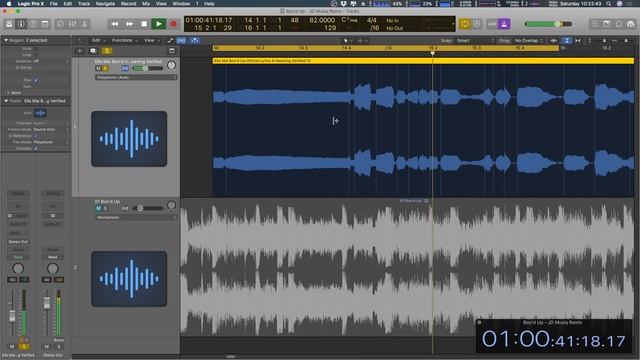Click the Stop transport button
The height and width of the screenshot is (360, 640).
tap(144, 24)
